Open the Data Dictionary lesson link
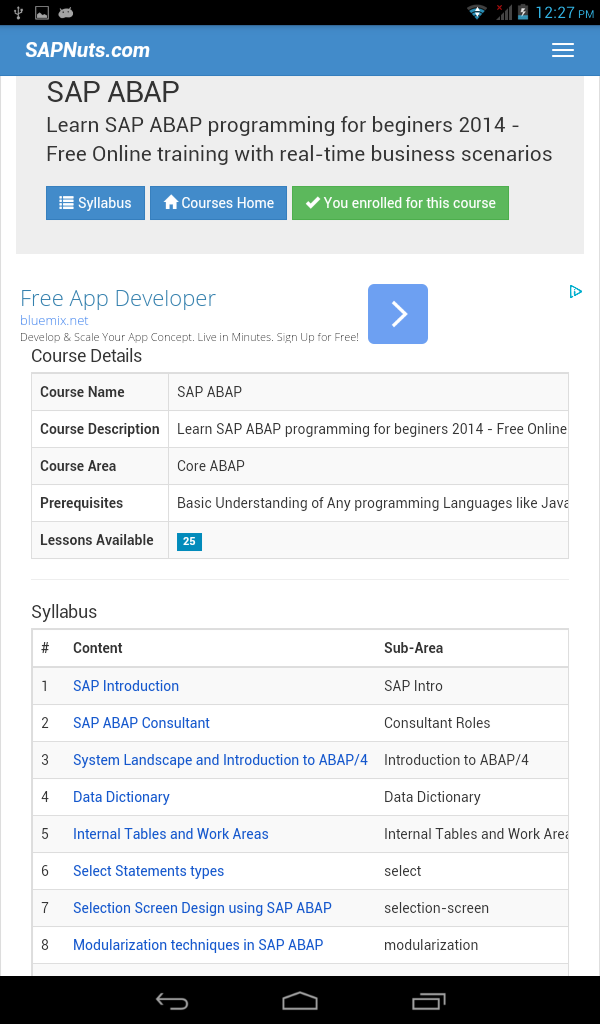Screen dimensions: 600x1024 point(121,797)
